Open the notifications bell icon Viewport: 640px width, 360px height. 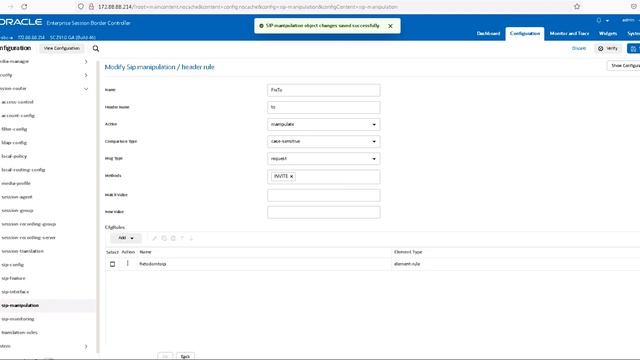point(599,20)
